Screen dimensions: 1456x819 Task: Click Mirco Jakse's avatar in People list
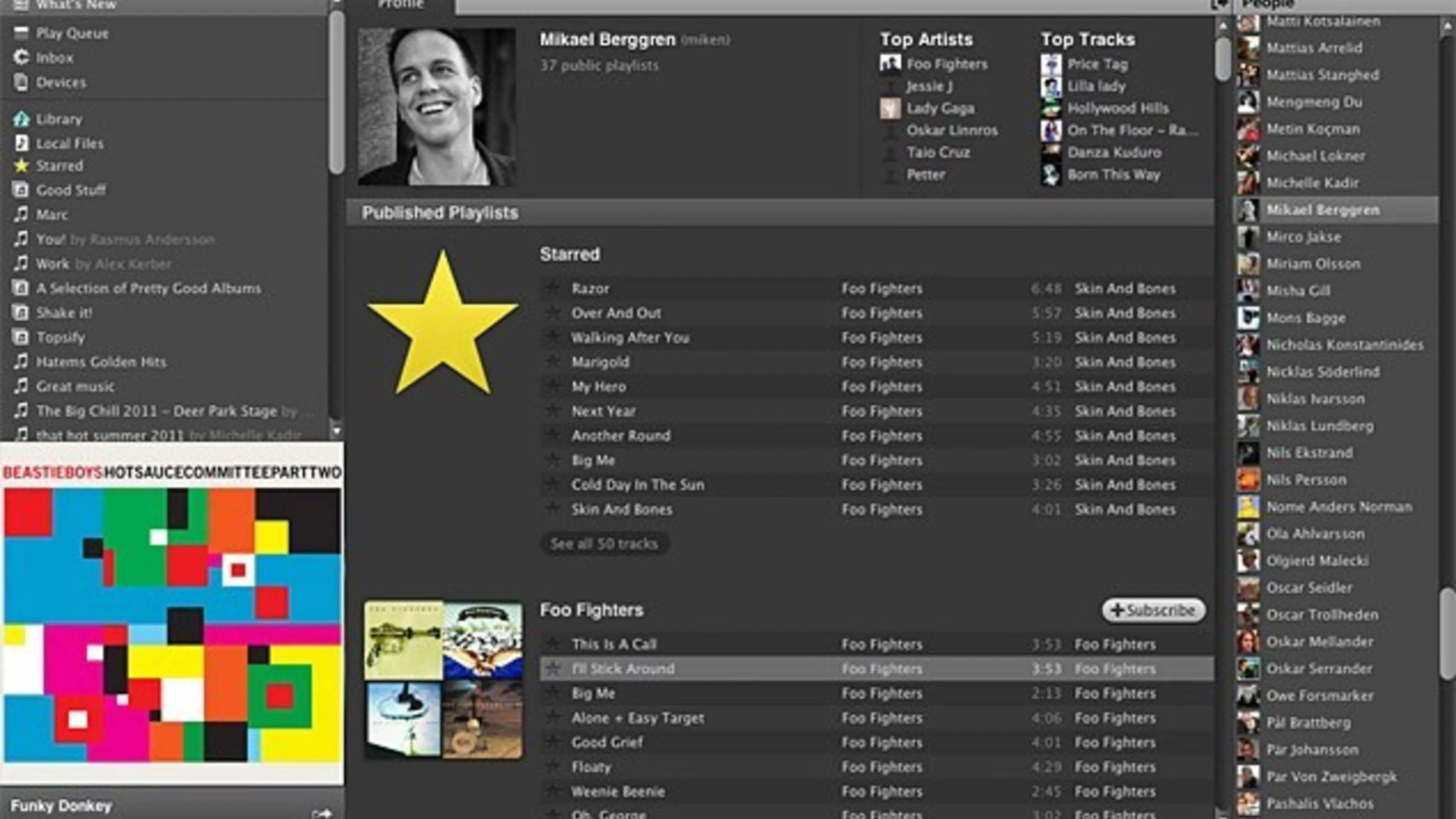pos(1248,237)
